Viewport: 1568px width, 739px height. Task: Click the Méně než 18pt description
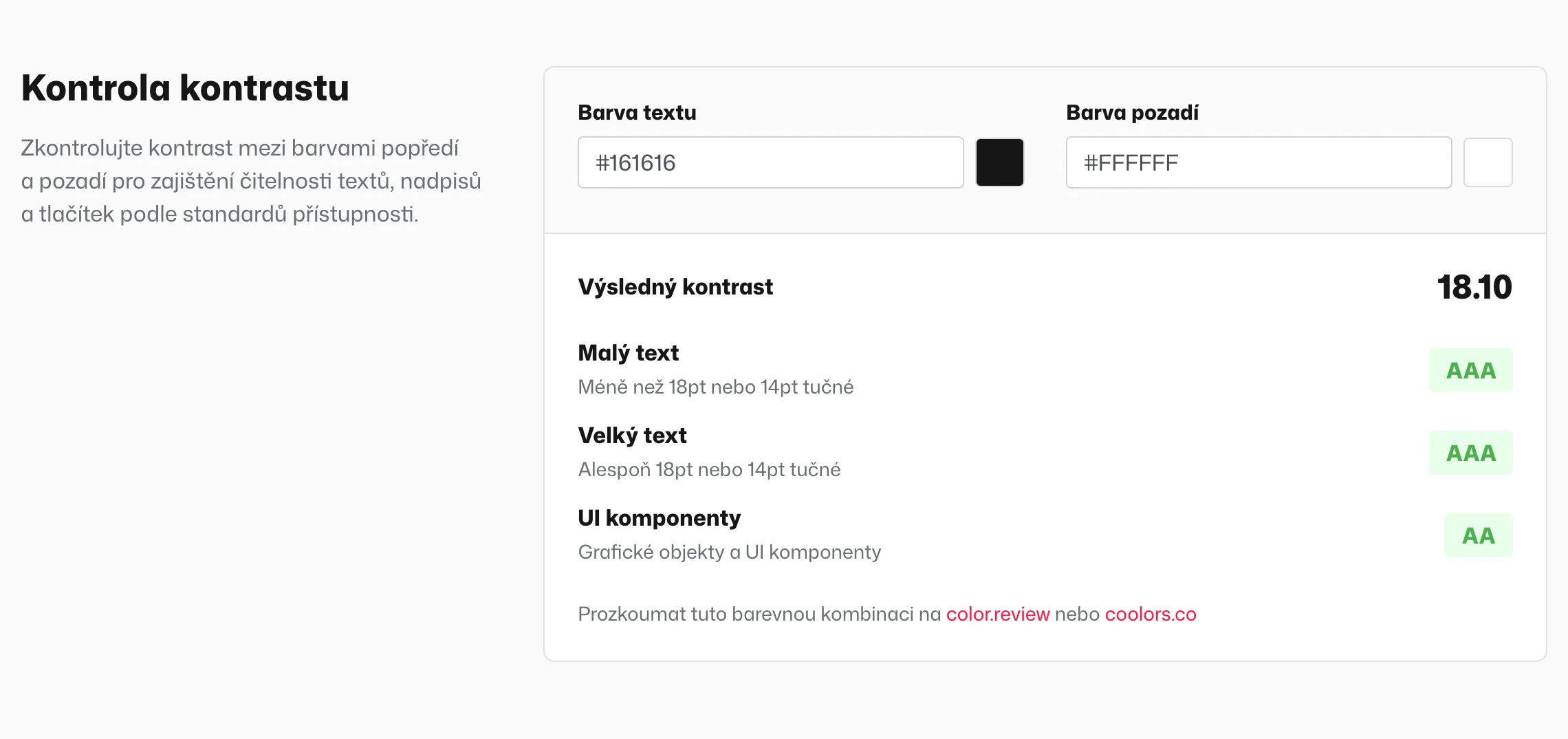click(716, 387)
